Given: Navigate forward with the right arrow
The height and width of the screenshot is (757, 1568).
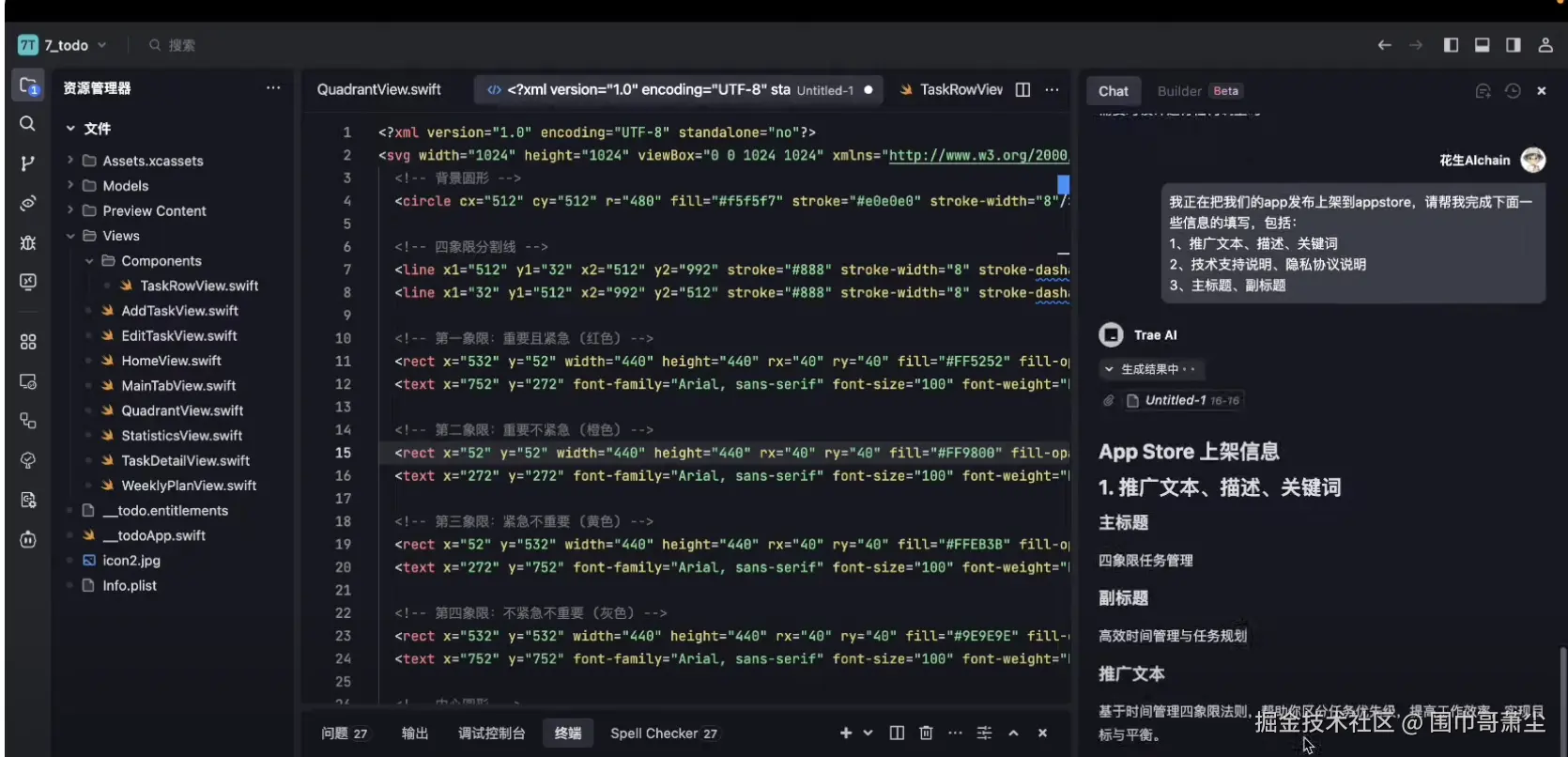Looking at the screenshot, I should [x=1416, y=45].
